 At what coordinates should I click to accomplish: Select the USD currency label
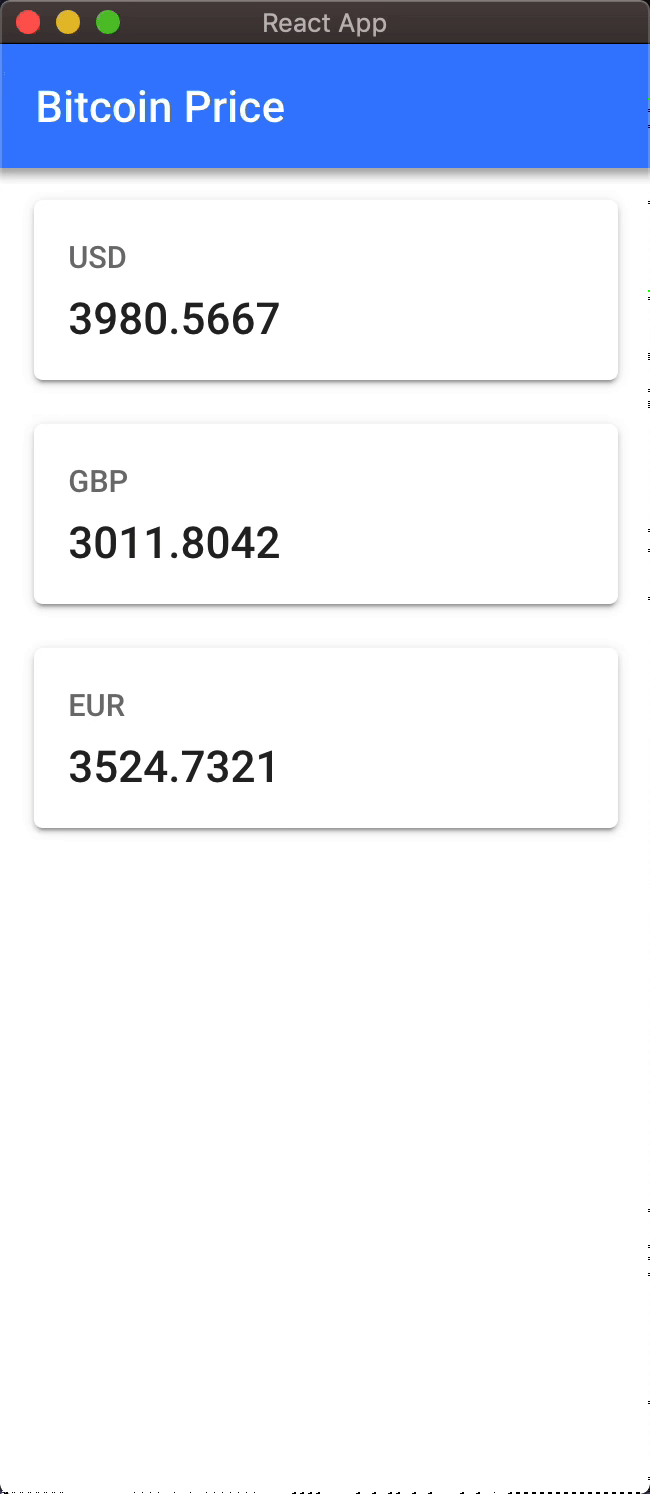pos(97,258)
